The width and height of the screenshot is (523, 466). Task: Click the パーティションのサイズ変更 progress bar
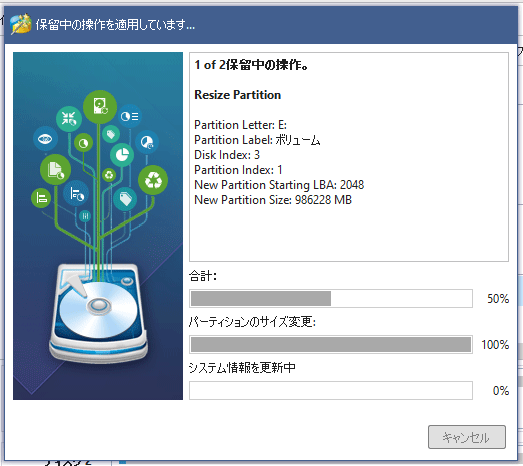pyautogui.click(x=331, y=344)
